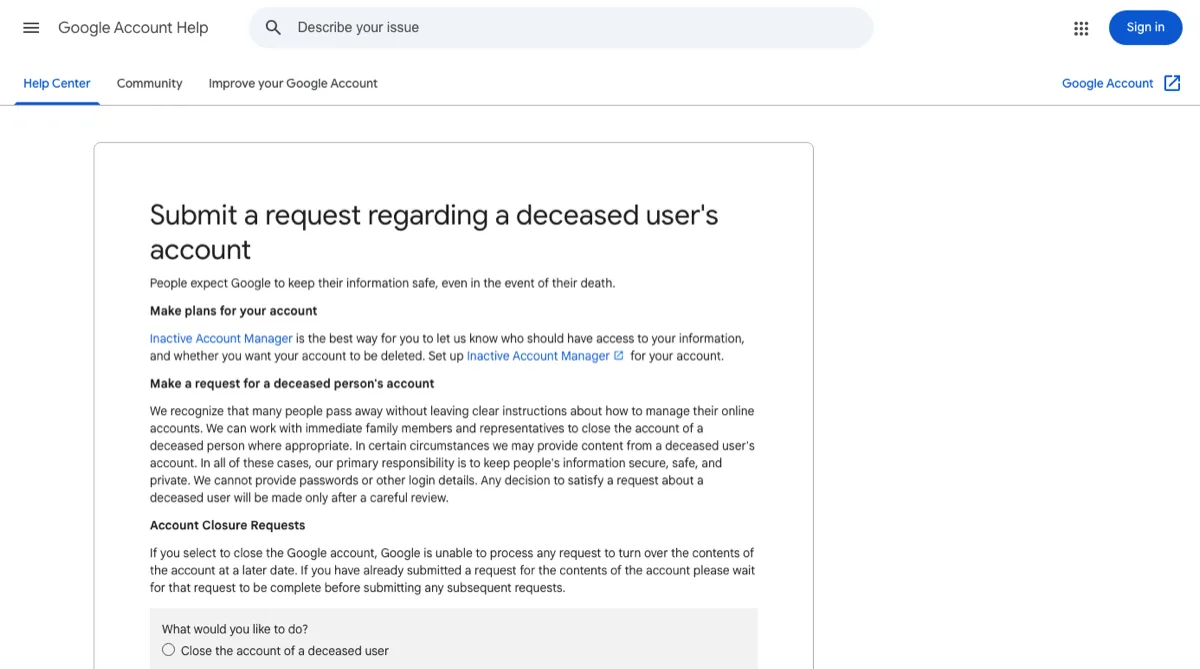
Task: Switch to the Community tab
Action: 149,83
